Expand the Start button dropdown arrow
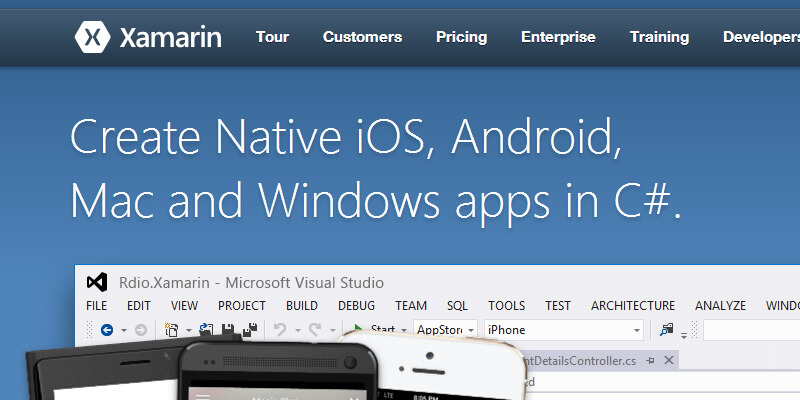 pyautogui.click(x=404, y=331)
